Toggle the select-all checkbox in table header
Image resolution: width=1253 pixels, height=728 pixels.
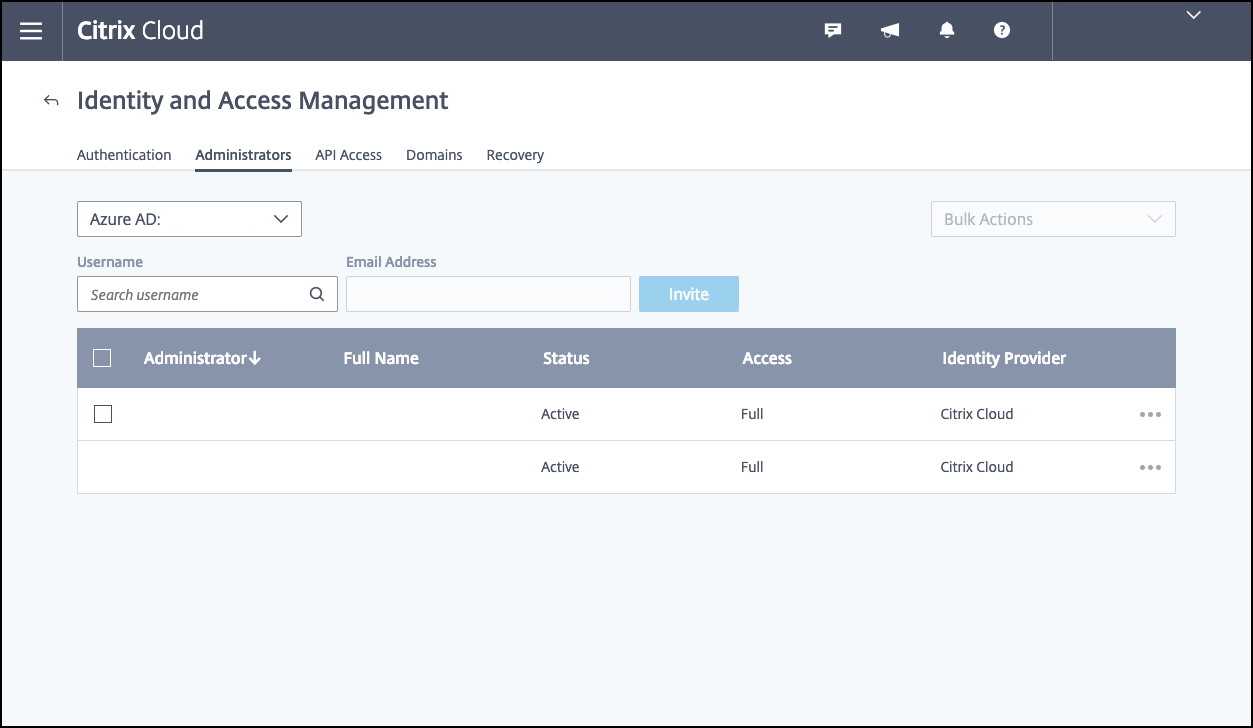tap(102, 358)
